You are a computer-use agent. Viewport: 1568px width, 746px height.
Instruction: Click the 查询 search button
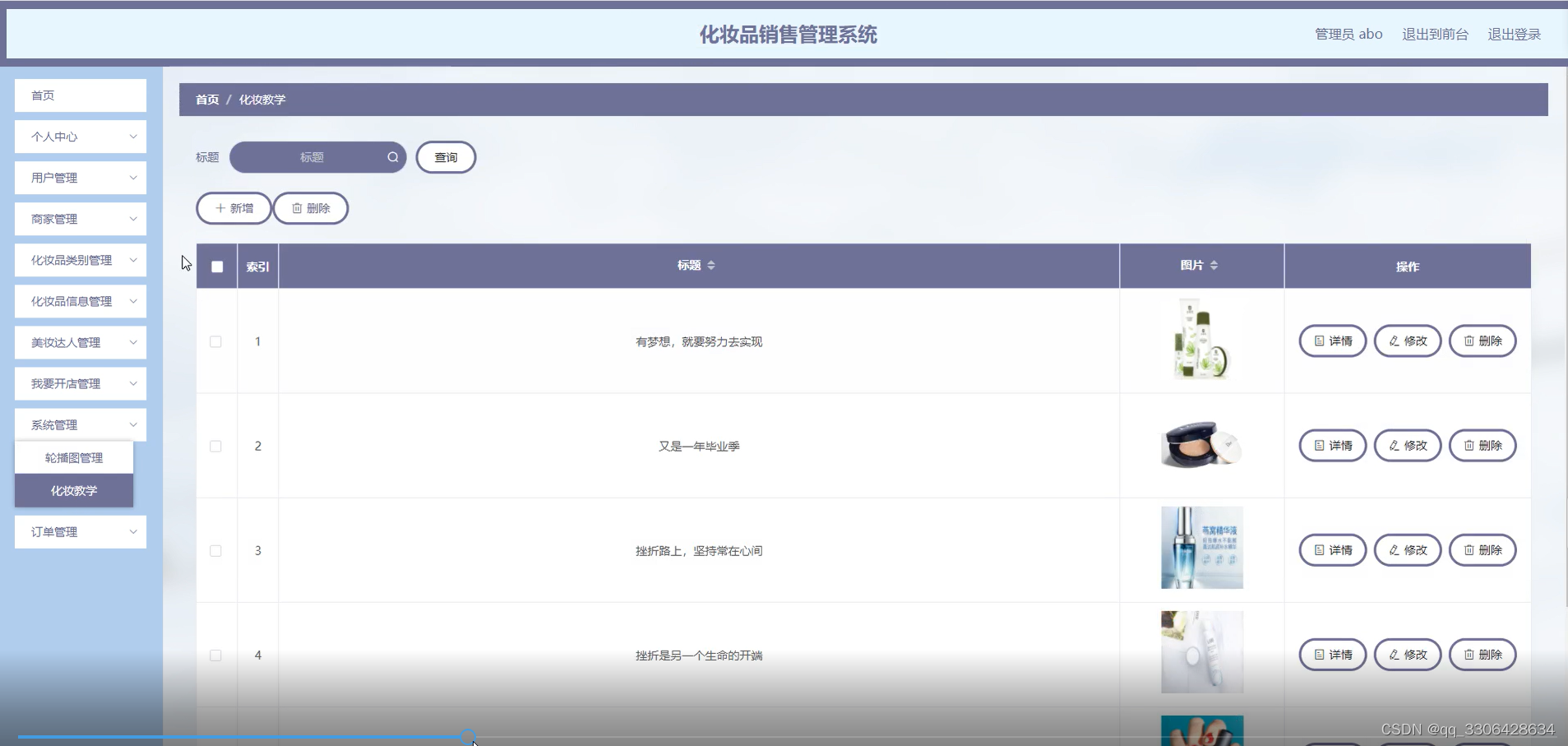pos(446,157)
